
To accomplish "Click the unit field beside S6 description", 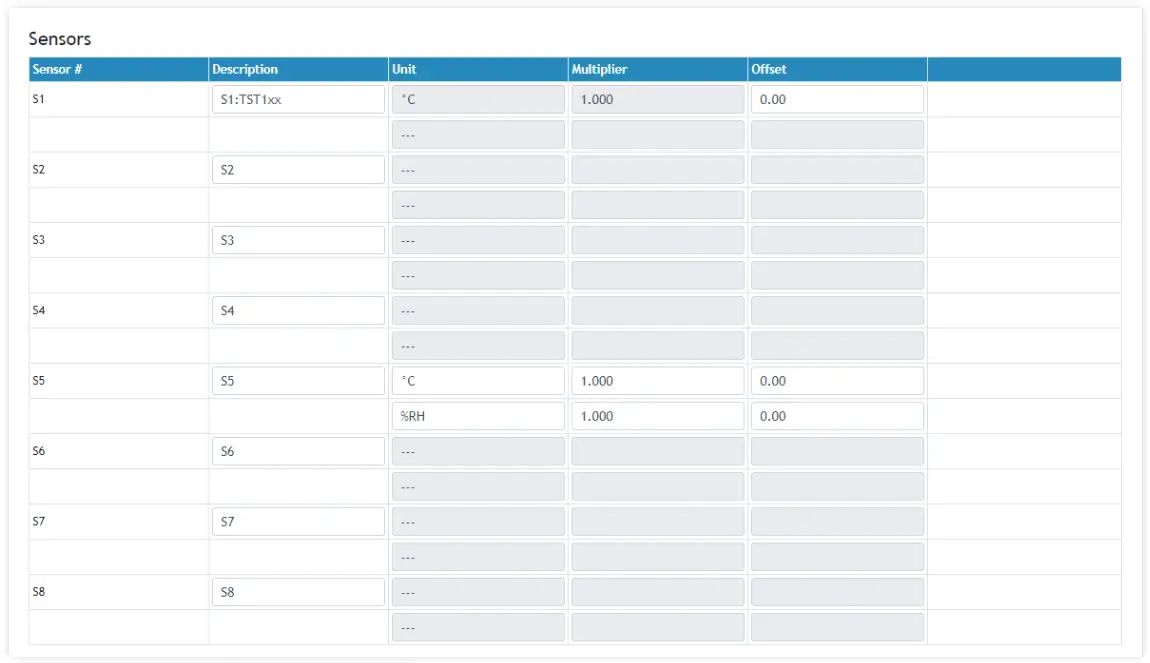I will [x=478, y=451].
